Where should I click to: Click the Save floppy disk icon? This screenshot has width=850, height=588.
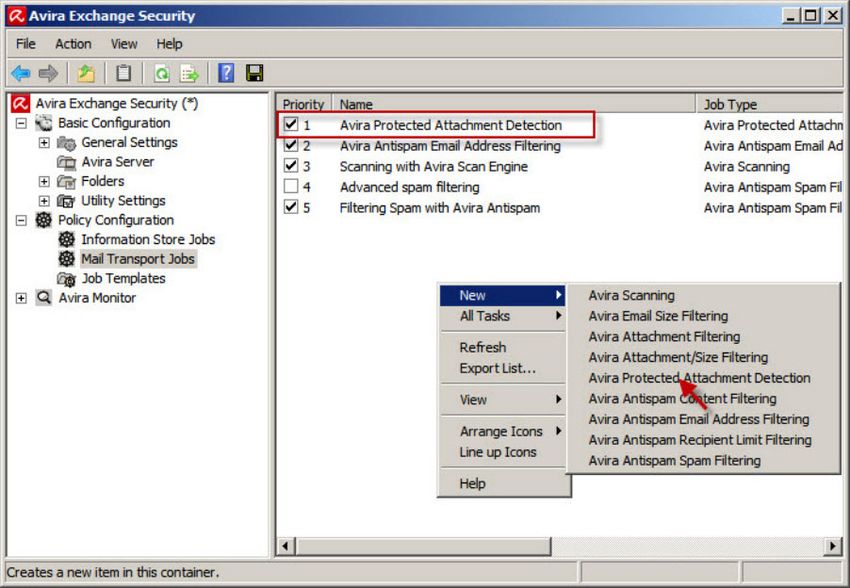click(254, 73)
